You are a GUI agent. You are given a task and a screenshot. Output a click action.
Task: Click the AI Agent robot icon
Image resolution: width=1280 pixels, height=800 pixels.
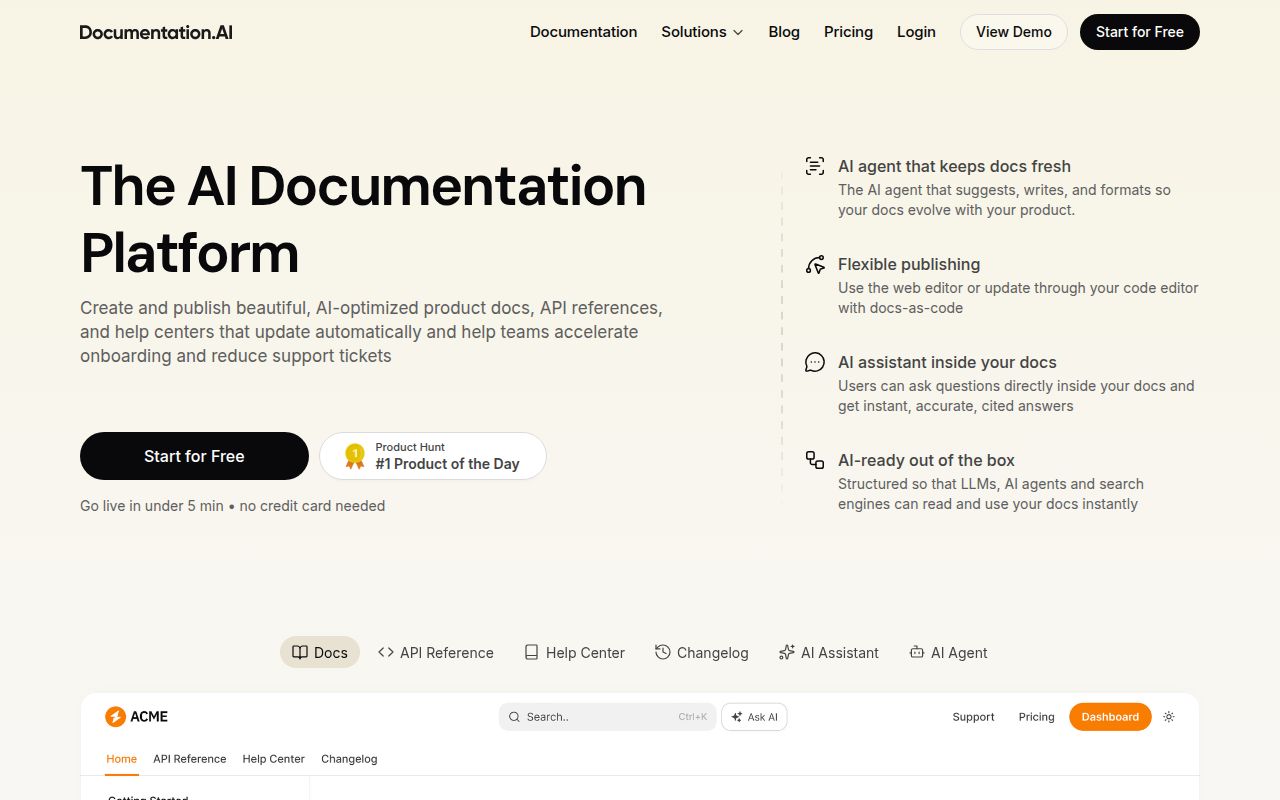pyautogui.click(x=917, y=652)
